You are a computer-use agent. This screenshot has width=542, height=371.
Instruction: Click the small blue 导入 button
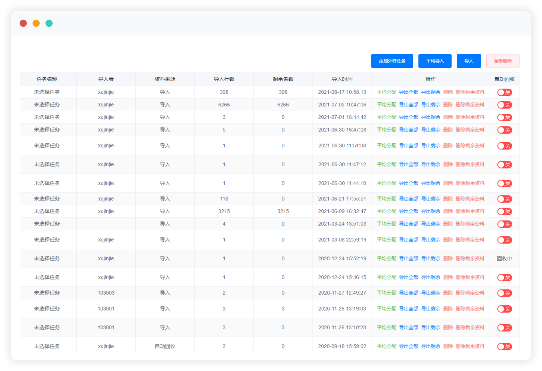pos(469,61)
